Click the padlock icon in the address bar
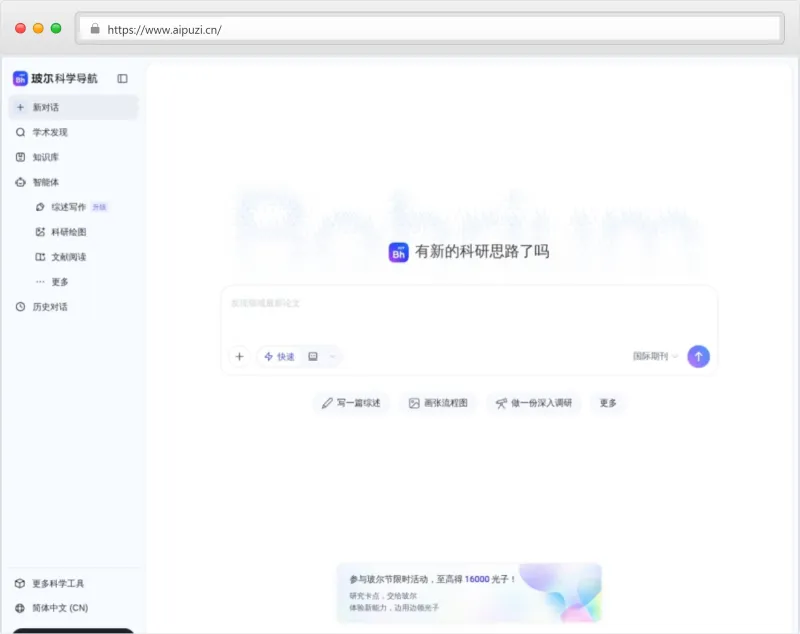Screen dimensions: 800x634 (95, 29)
